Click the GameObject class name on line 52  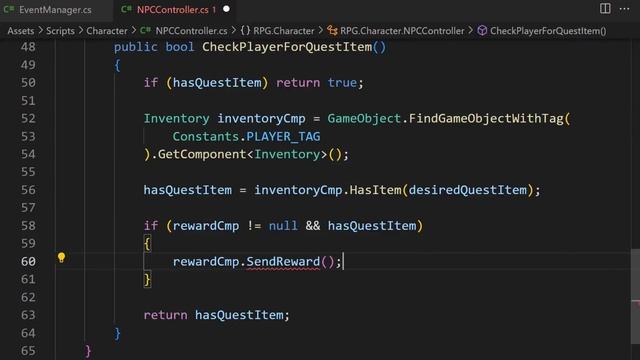[x=364, y=118]
